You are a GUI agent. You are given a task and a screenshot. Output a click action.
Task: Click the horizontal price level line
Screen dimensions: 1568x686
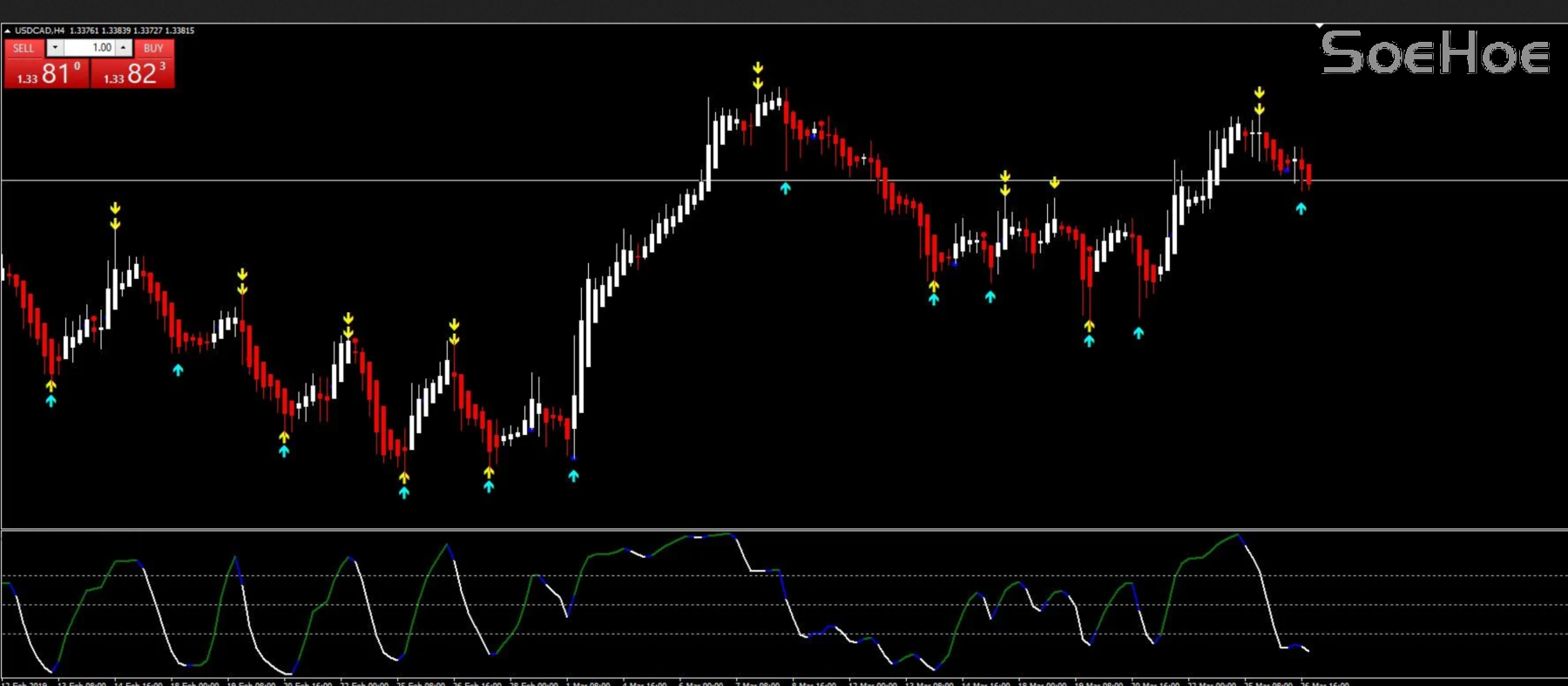523,180
